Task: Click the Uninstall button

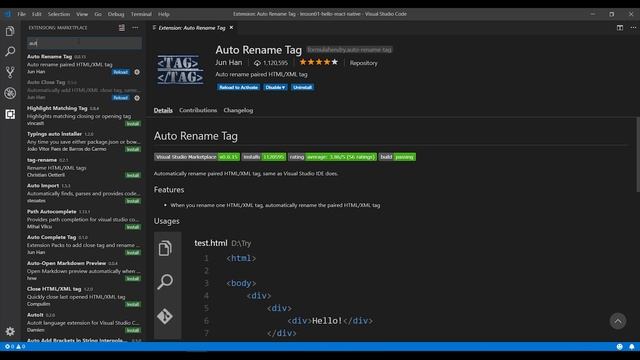Action: [302, 87]
